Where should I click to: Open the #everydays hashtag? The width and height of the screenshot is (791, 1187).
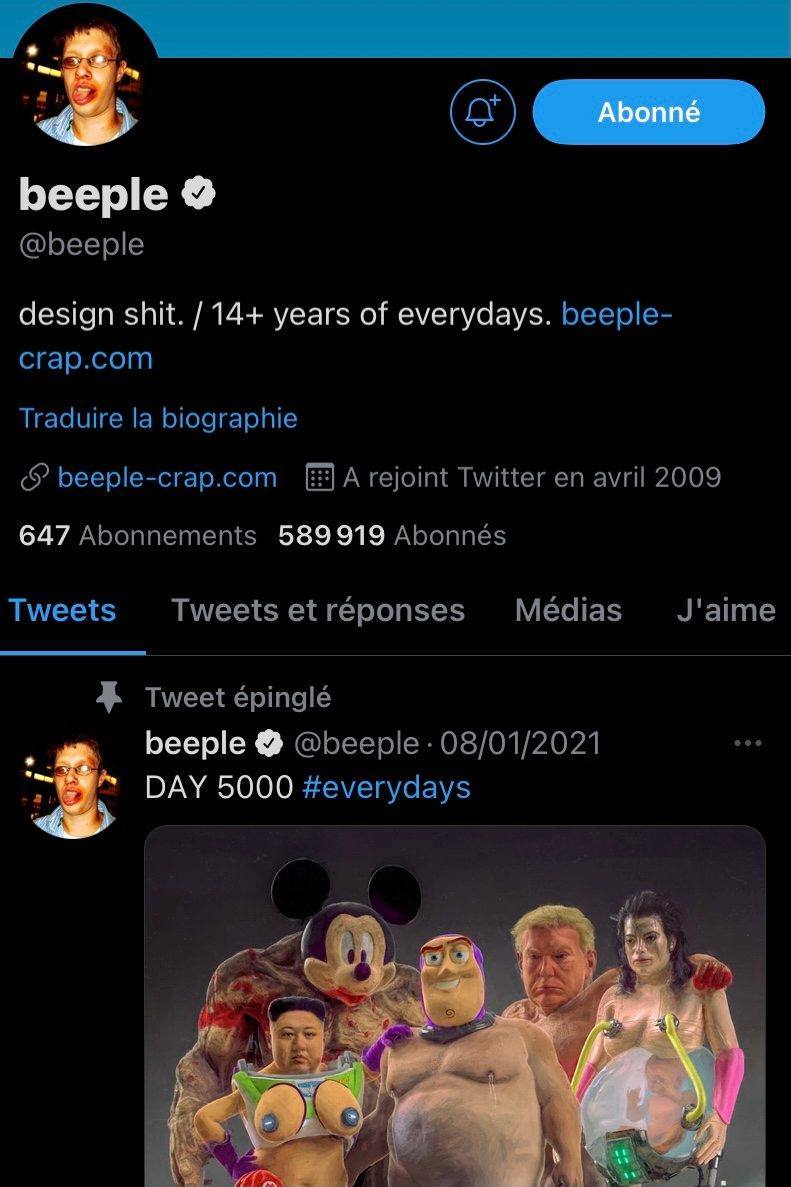tap(386, 787)
